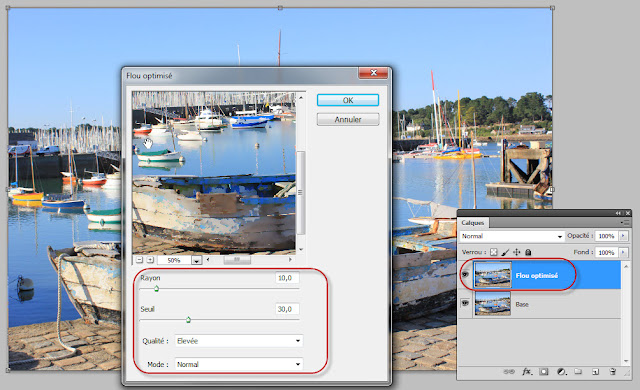Delete layer with the trash icon
640x390 pixels.
[x=612, y=372]
